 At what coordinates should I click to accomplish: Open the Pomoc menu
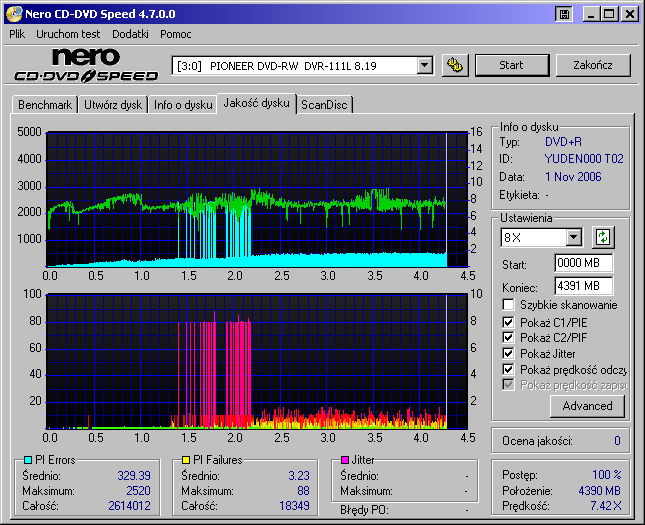point(176,34)
